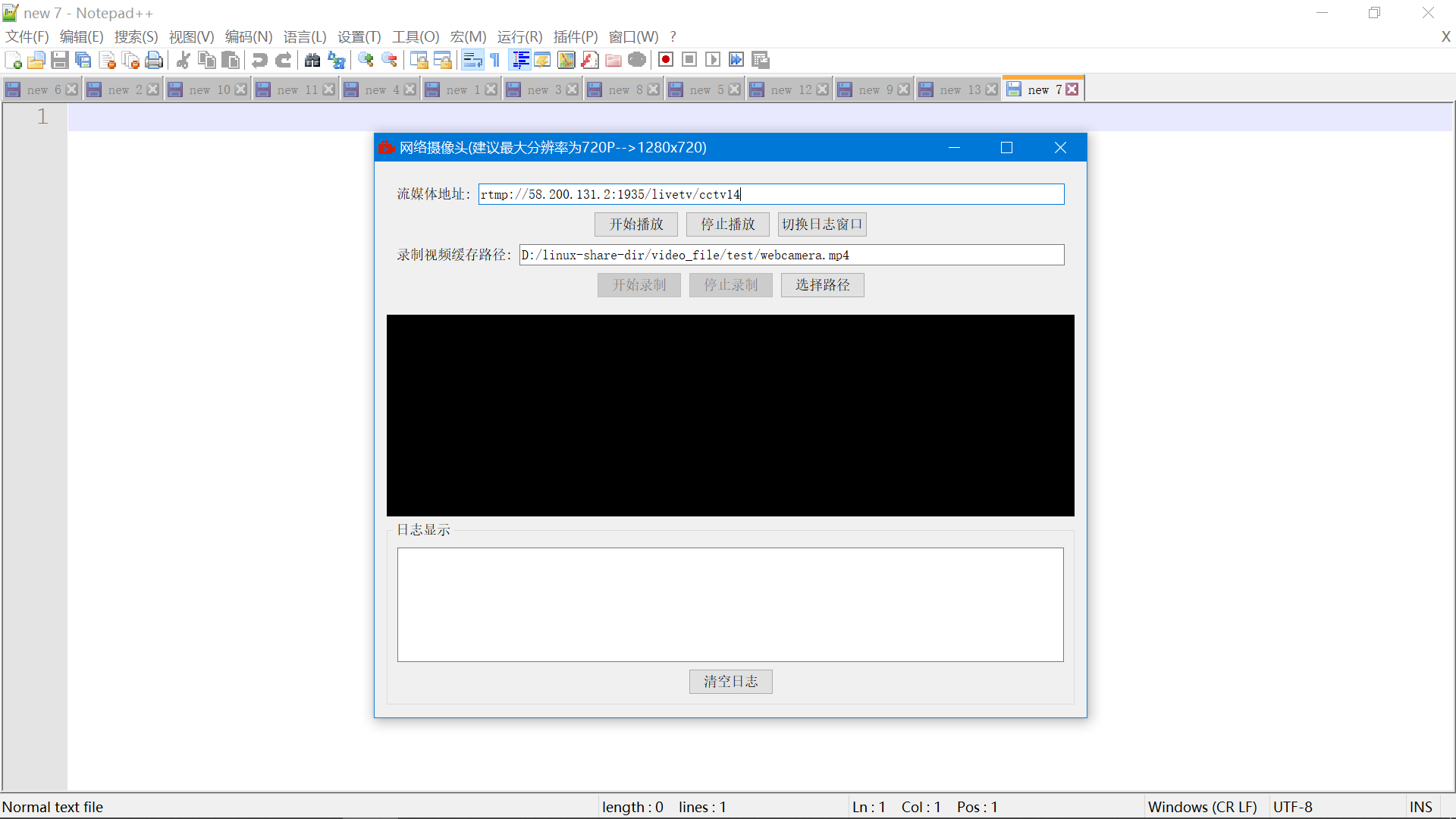Open Find with the binoculars icon

[312, 60]
